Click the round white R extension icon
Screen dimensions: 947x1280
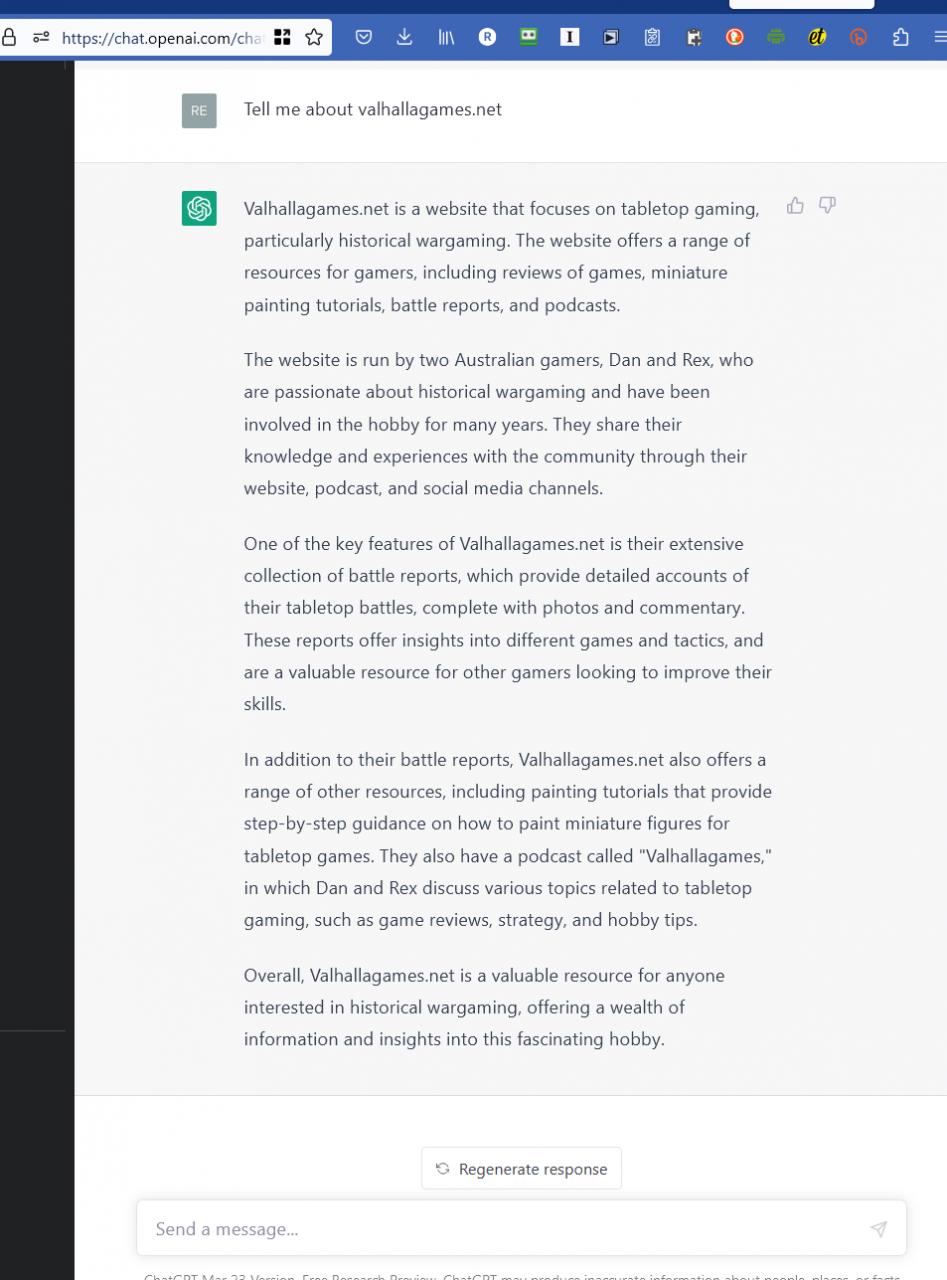[x=487, y=38]
